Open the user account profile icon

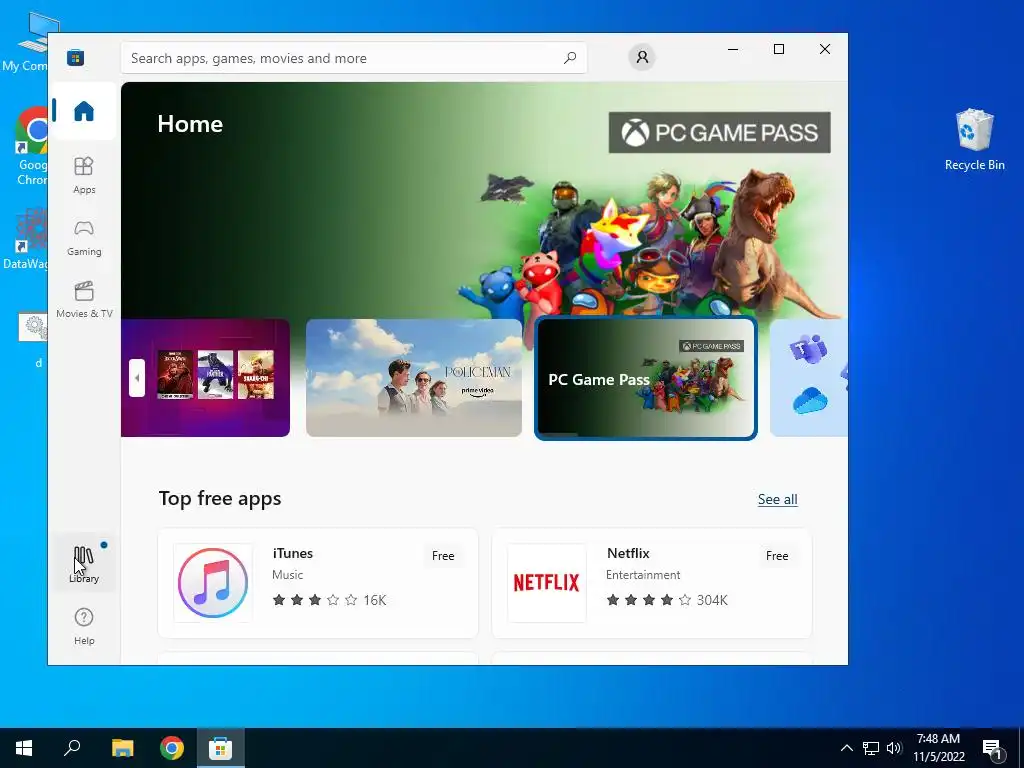[x=642, y=57]
